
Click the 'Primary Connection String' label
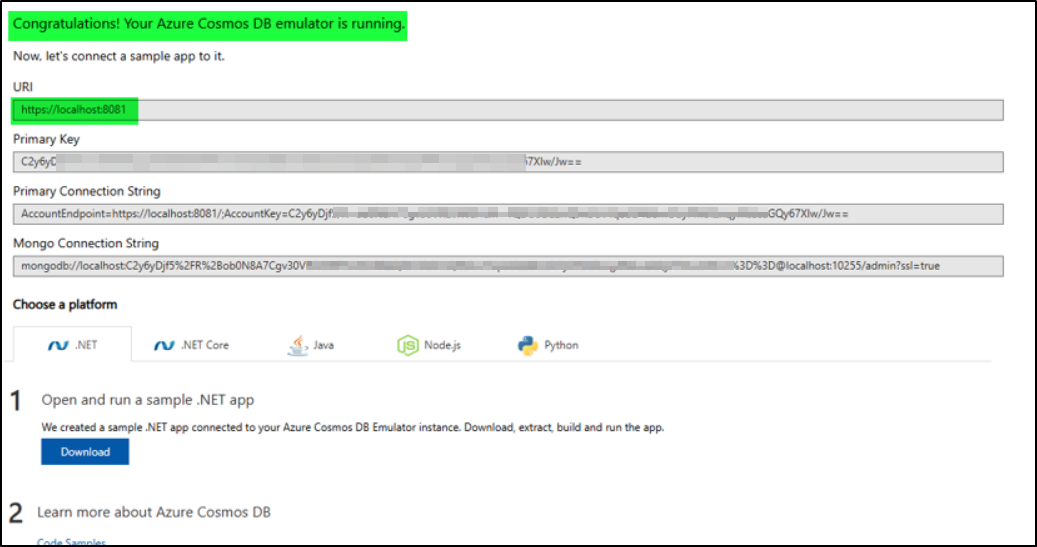(87, 191)
